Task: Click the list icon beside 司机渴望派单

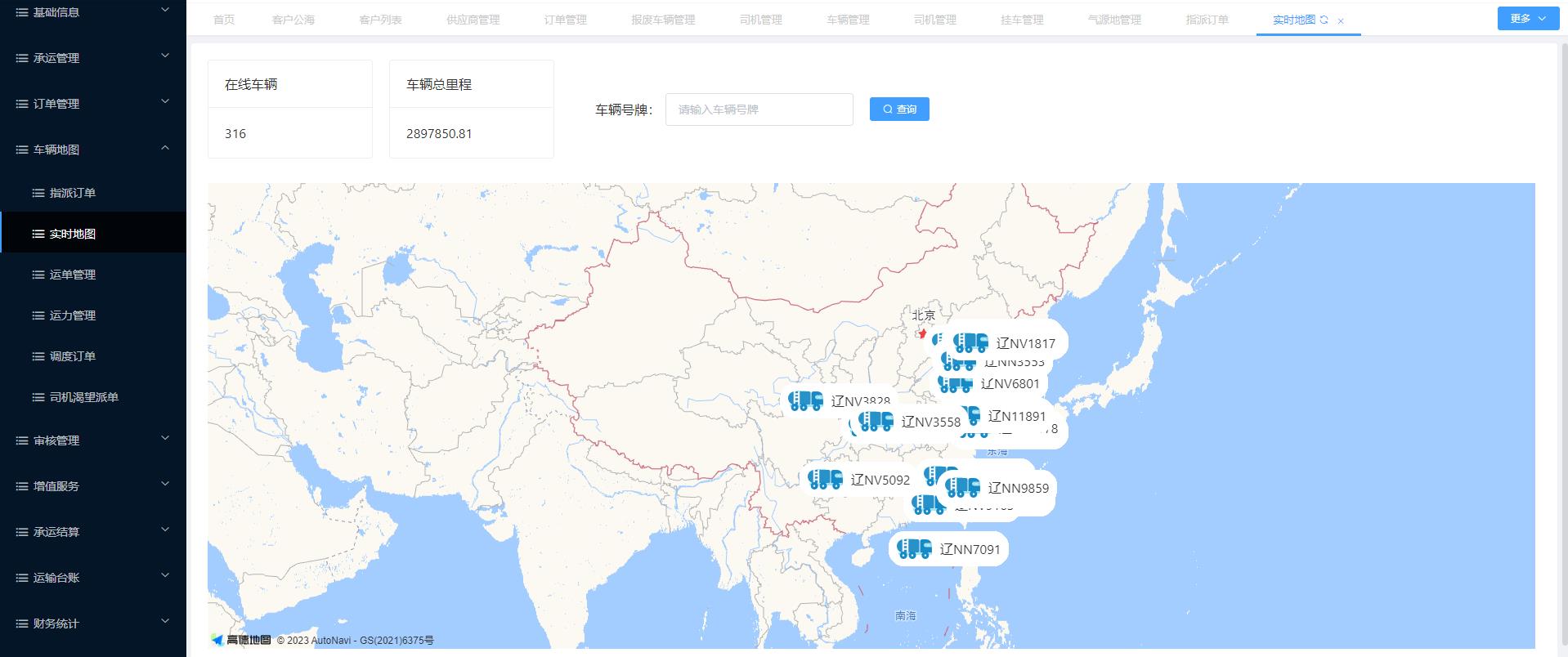Action: pos(38,397)
